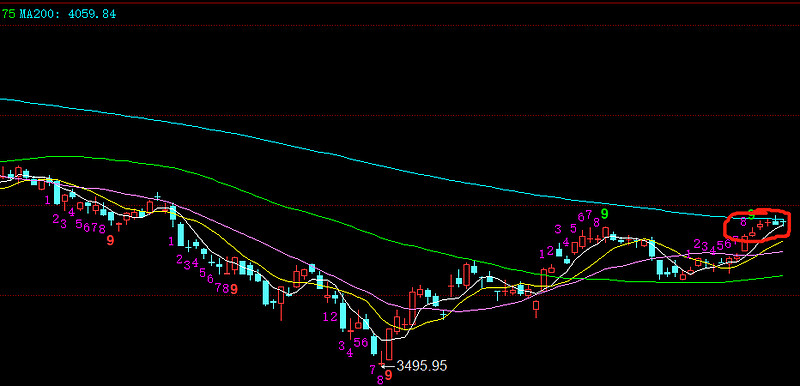This screenshot has width=800, height=386.
Task: Click the tall red candle at chart bottom
Action: click(390, 344)
